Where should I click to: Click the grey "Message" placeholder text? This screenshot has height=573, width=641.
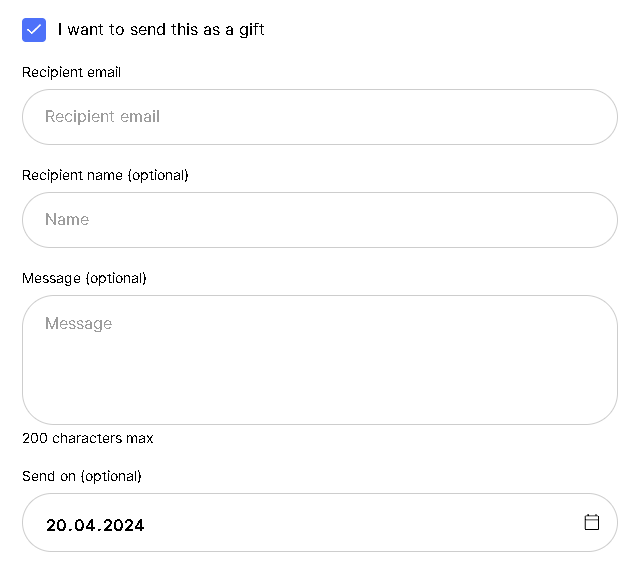[78, 324]
